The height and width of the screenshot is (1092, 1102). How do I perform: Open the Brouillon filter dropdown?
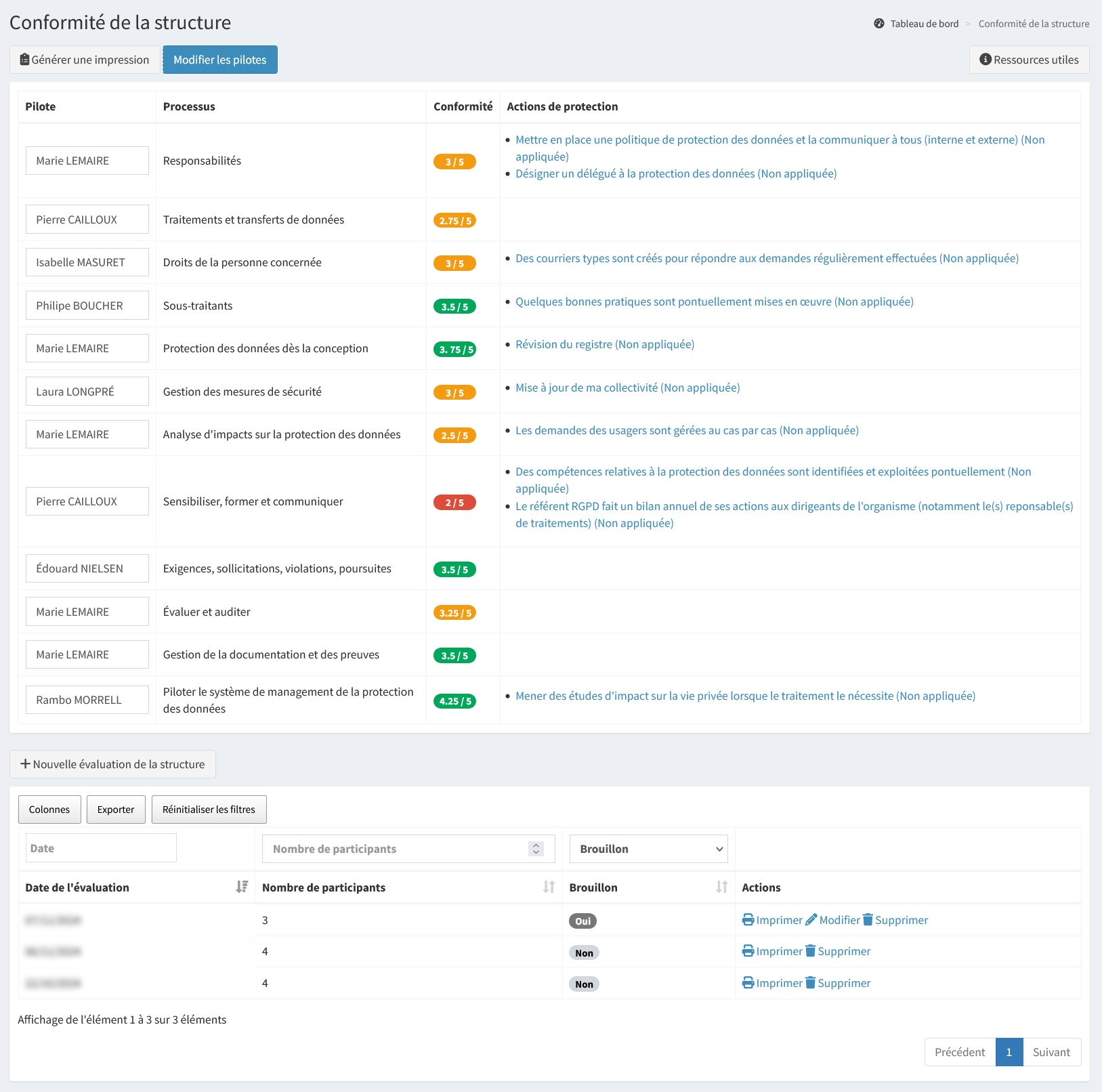pyautogui.click(x=648, y=849)
